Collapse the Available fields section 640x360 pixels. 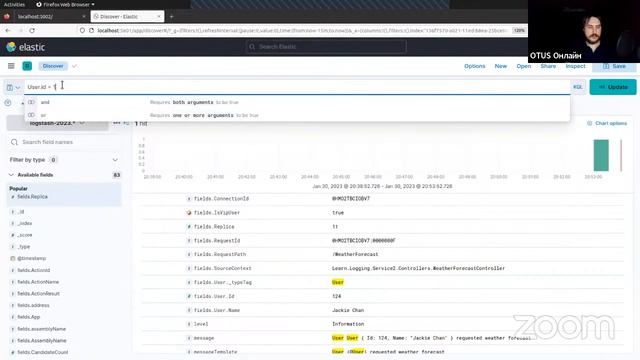(11, 175)
